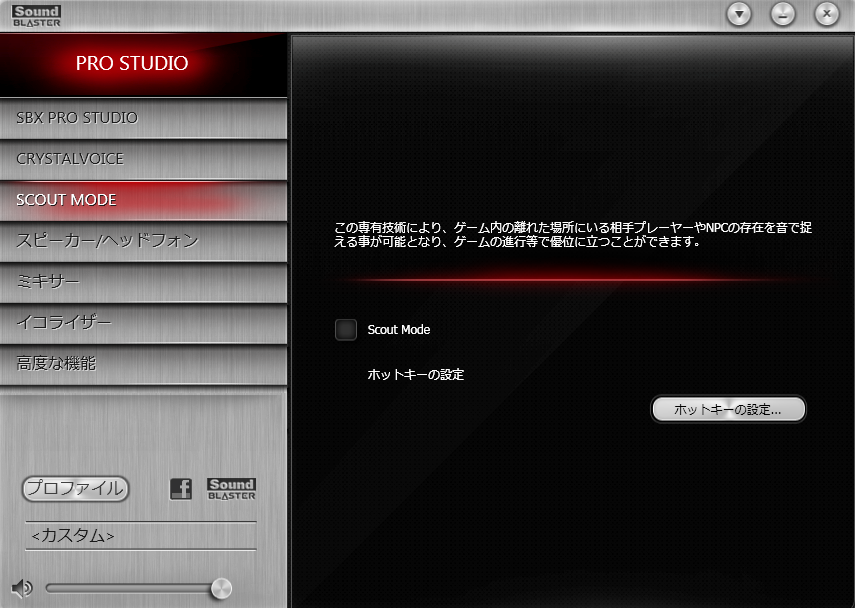Open the CRYSTALVOICE section
The width and height of the screenshot is (855, 608).
pyautogui.click(x=143, y=159)
